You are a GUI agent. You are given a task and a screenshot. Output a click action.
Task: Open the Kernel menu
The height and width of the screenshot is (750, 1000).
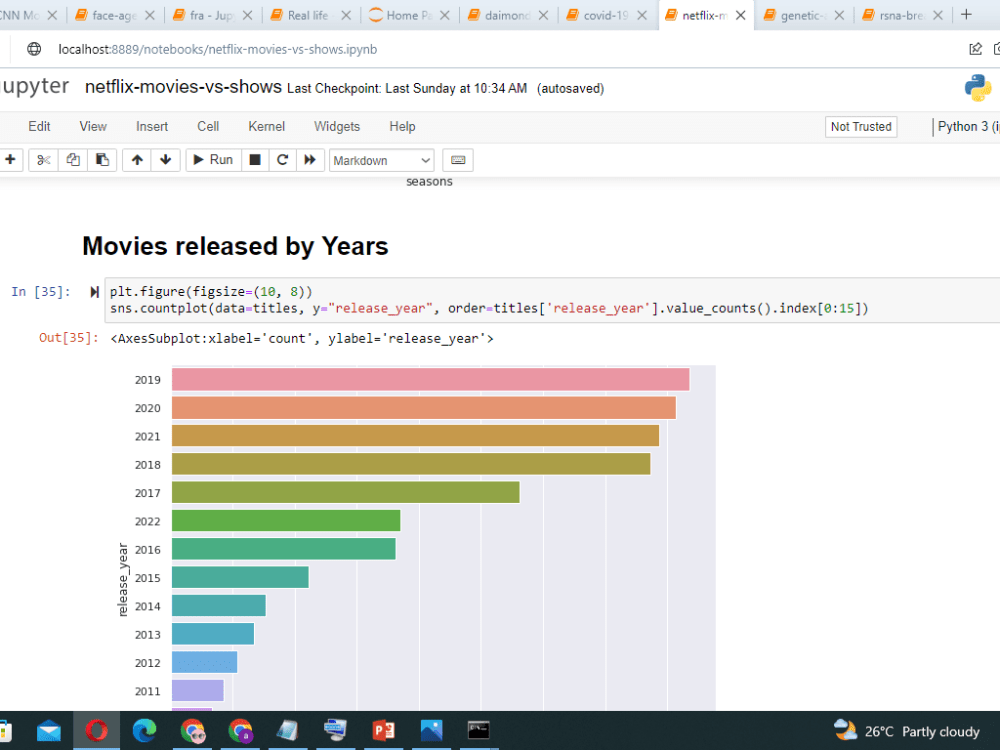point(266,126)
